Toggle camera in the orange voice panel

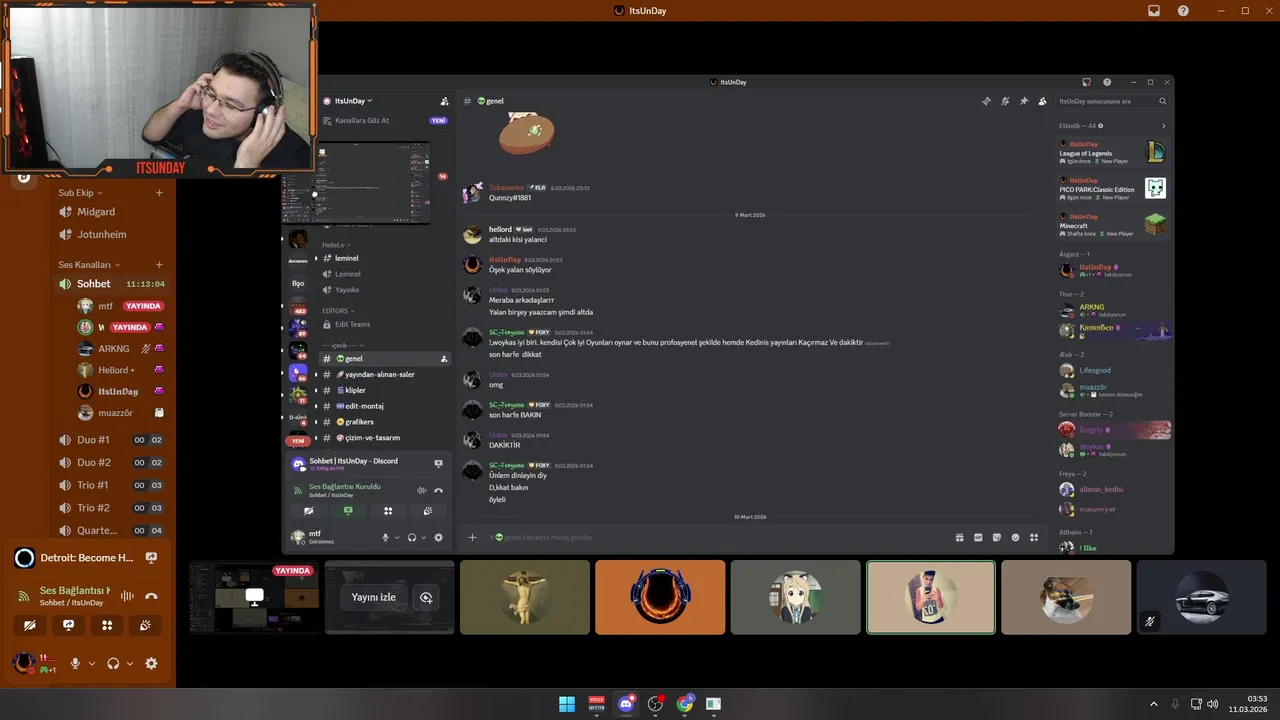[x=29, y=625]
